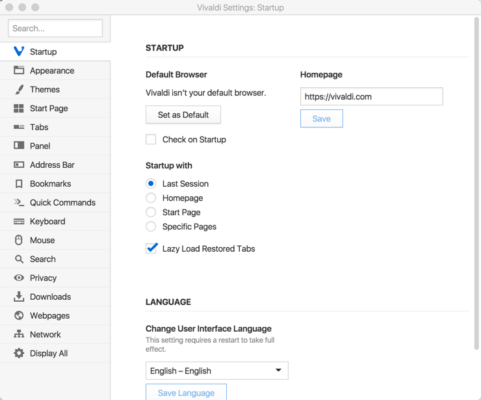Open Panel settings category
Viewport: 481px width, 400px height.
(x=55, y=146)
